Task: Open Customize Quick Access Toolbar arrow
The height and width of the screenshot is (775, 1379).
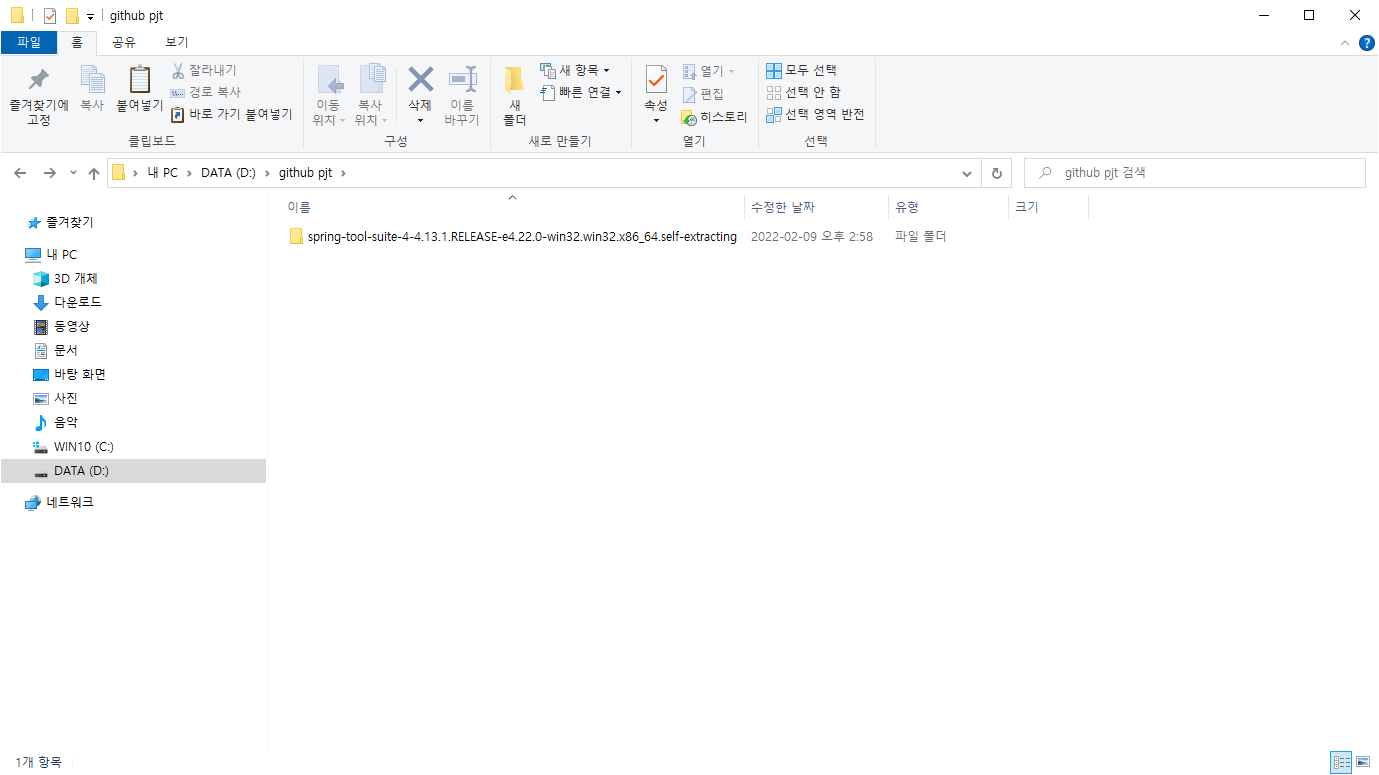Action: click(x=90, y=16)
